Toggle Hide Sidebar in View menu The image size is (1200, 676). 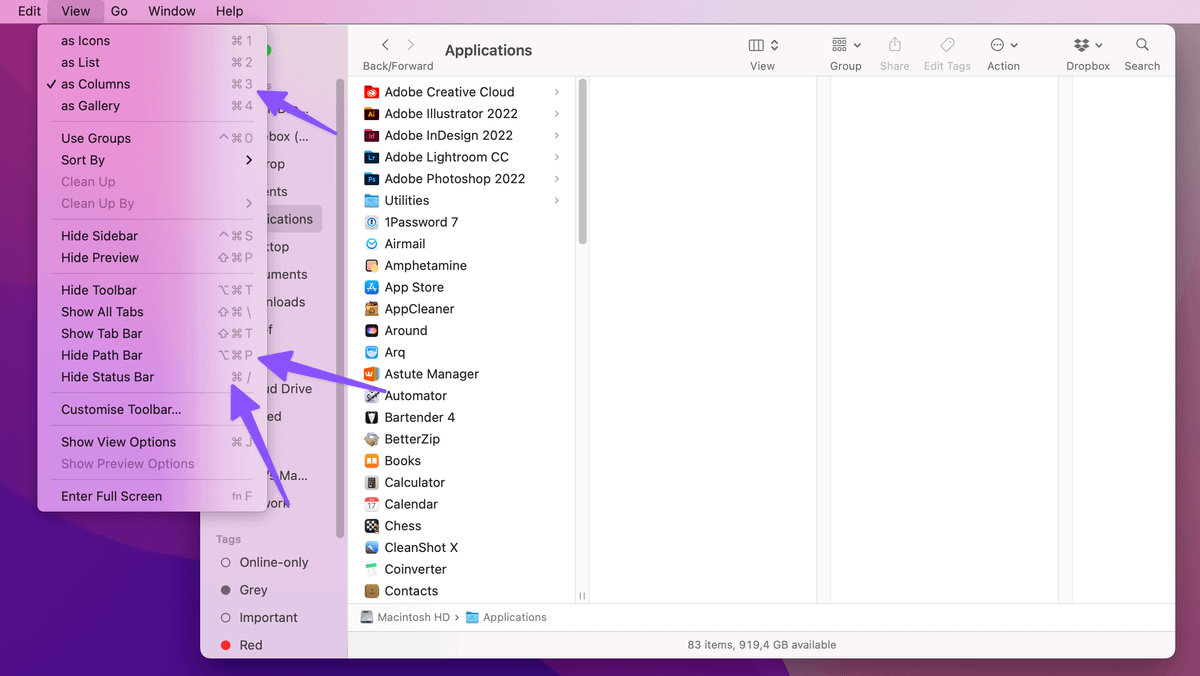coord(99,236)
